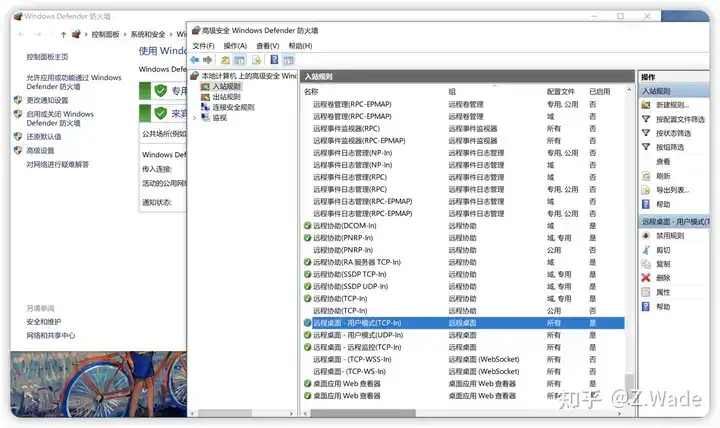720x428 pixels.
Task: Open 属性 in the actions pane
Action: click(663, 292)
